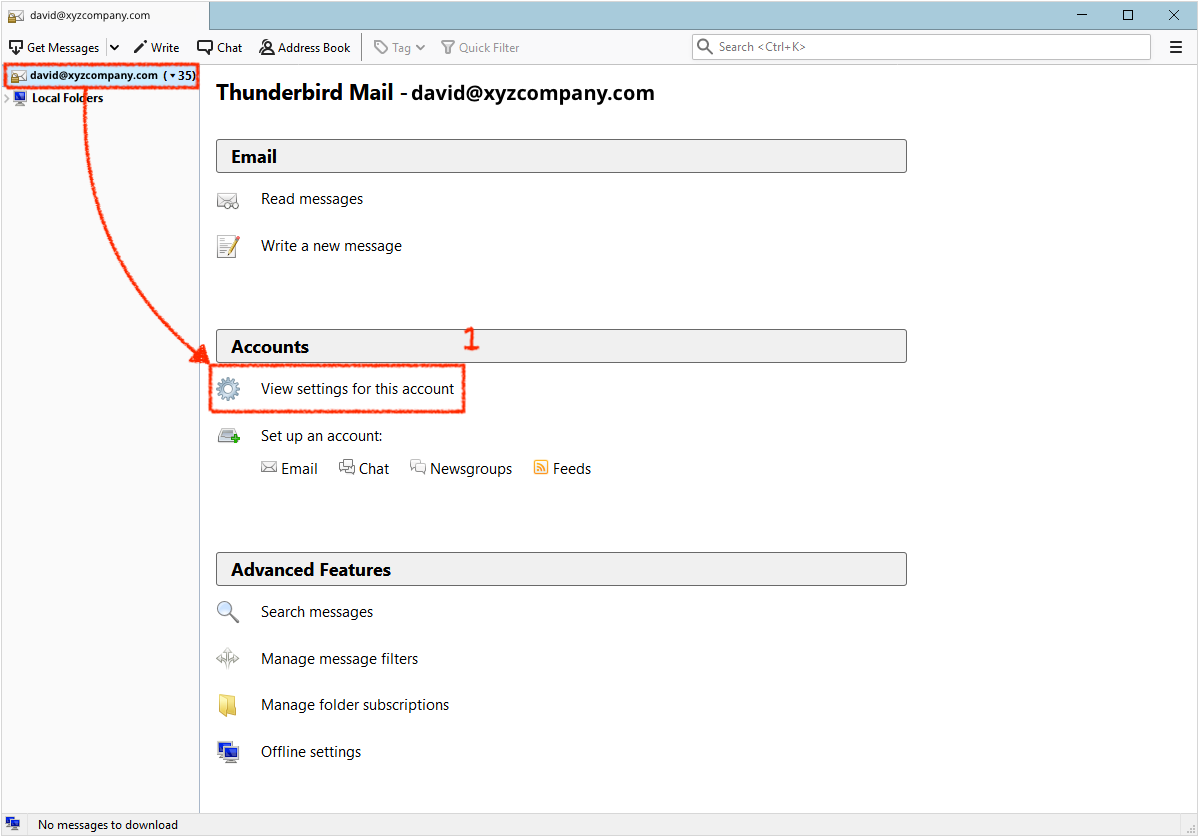Click Read messages link
The image size is (1198, 836).
pyautogui.click(x=312, y=199)
